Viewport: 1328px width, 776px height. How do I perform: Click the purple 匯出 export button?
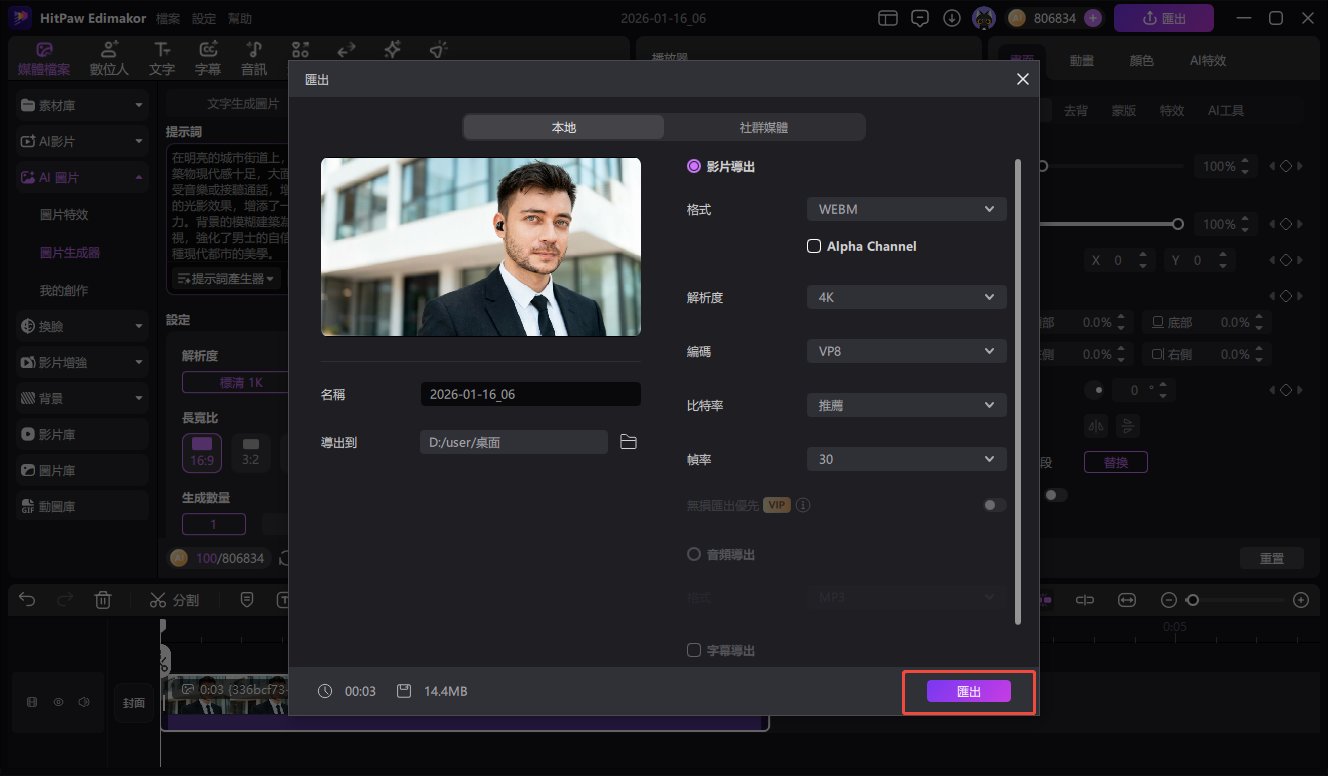967,690
